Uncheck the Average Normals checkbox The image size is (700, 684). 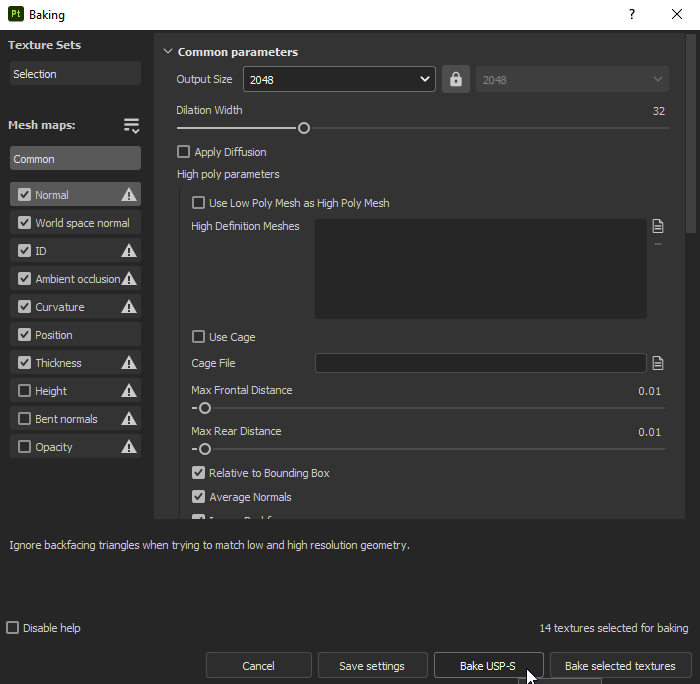[x=198, y=497]
